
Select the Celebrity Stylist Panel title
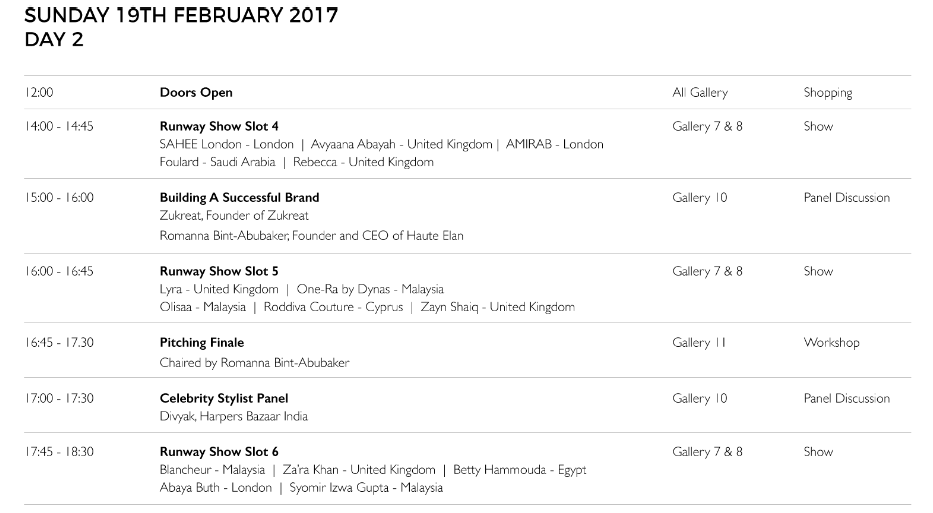tap(224, 399)
